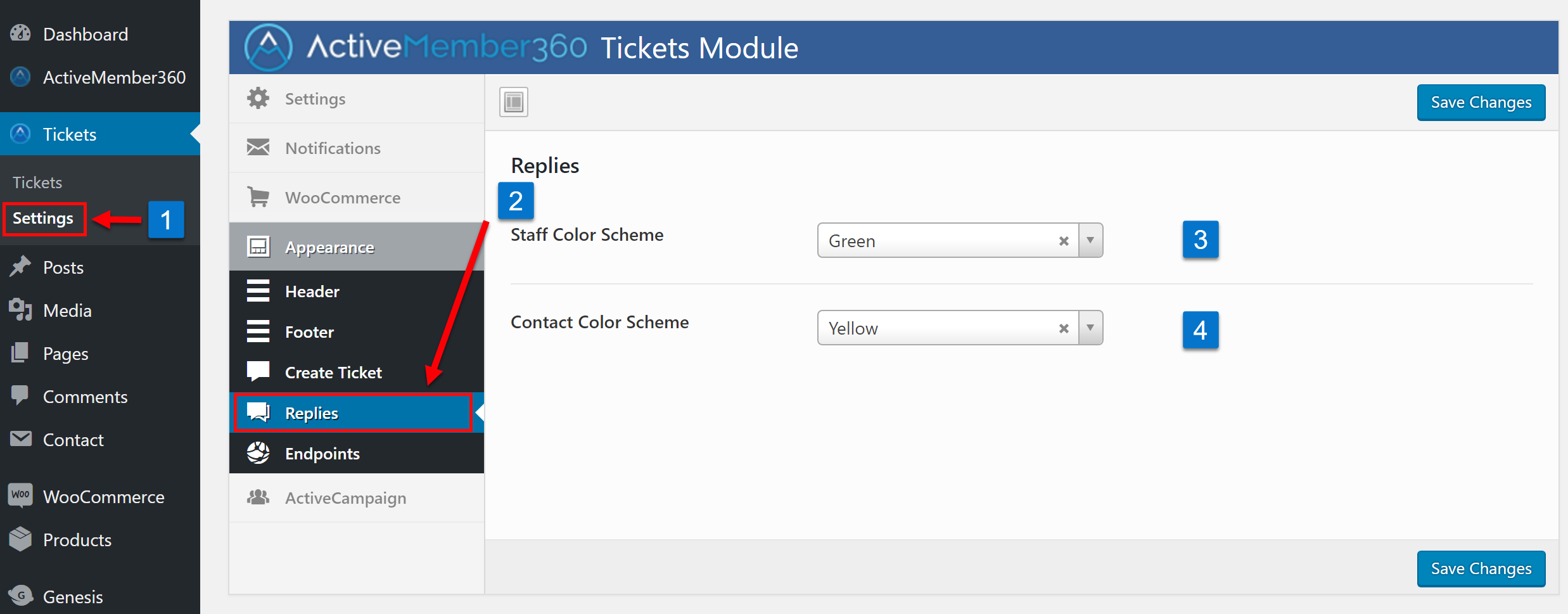Click the Tickets logo icon in sidebar
1568x614 pixels.
(x=20, y=134)
